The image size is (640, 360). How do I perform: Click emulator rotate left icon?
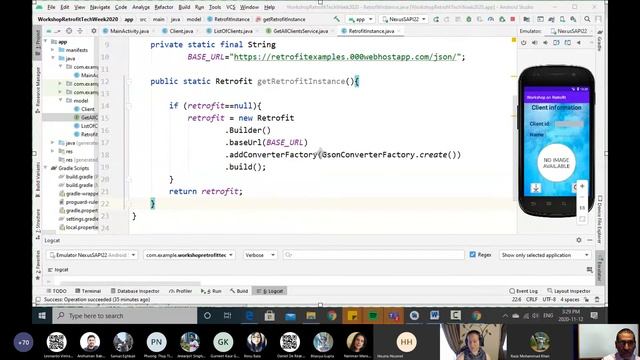pyautogui.click(x=556, y=42)
